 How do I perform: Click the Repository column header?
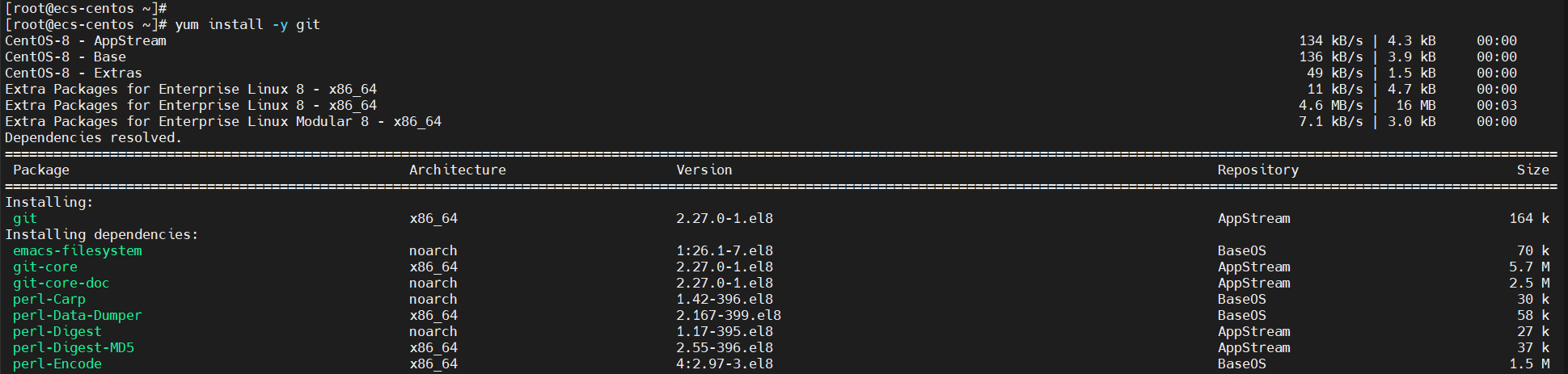click(x=1257, y=170)
